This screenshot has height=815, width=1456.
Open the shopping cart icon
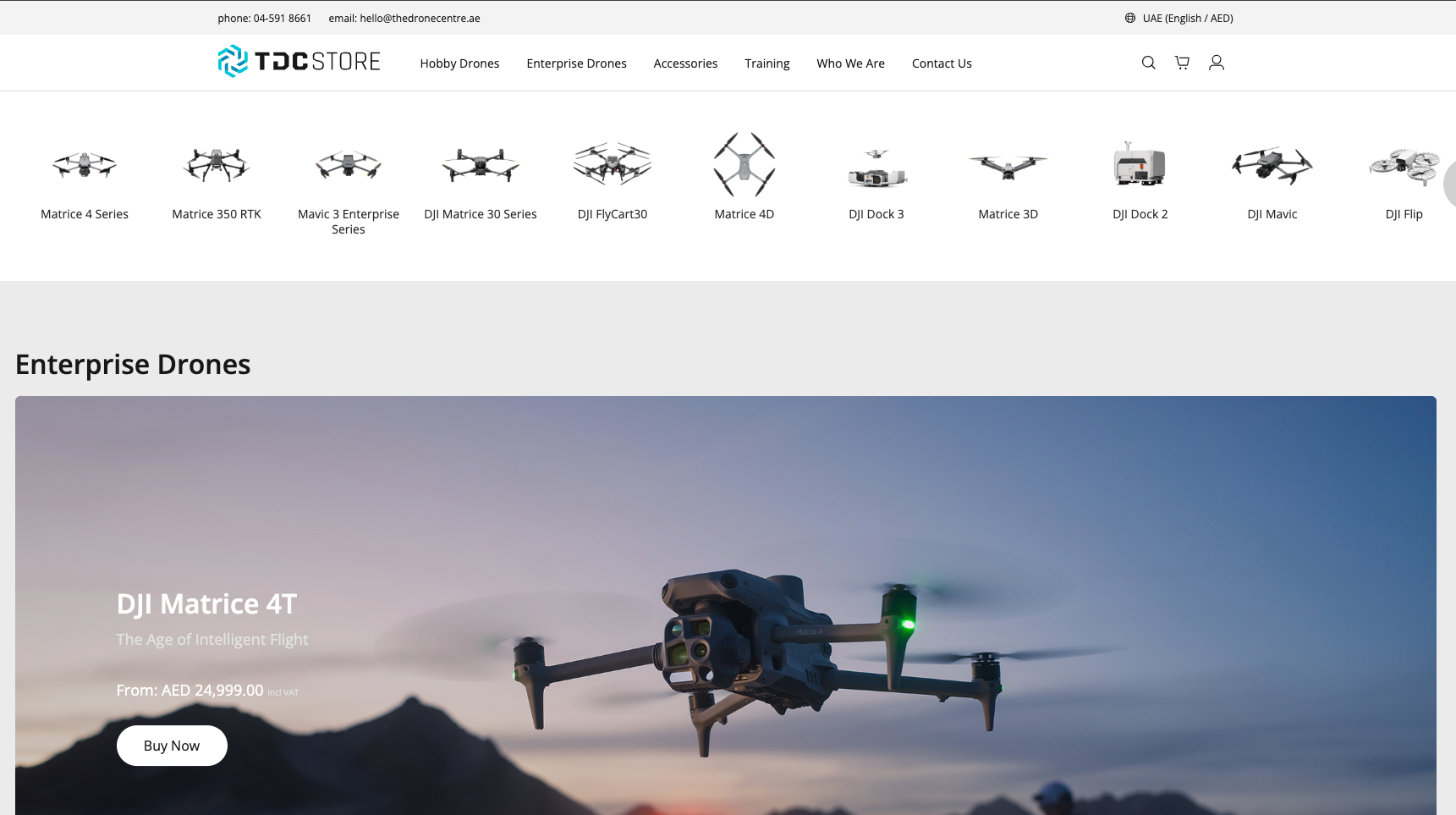(x=1182, y=63)
